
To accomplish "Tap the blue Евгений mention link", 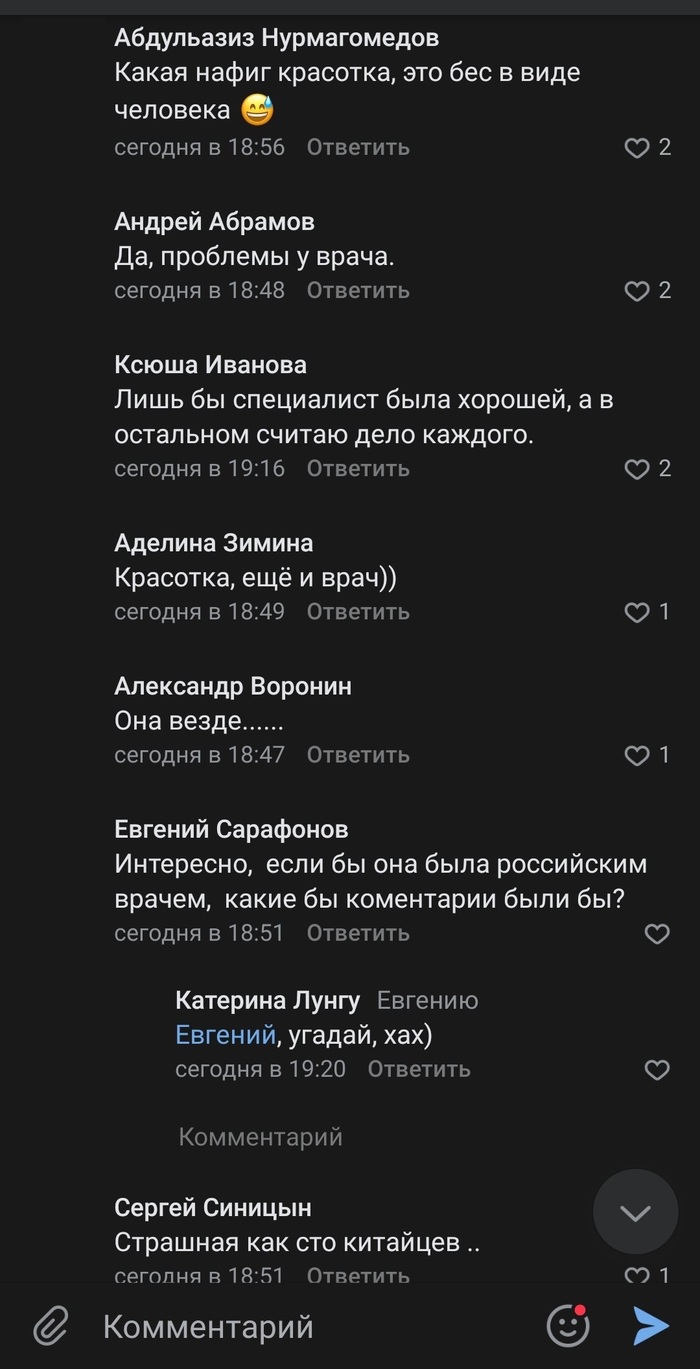I will pyautogui.click(x=225, y=1035).
